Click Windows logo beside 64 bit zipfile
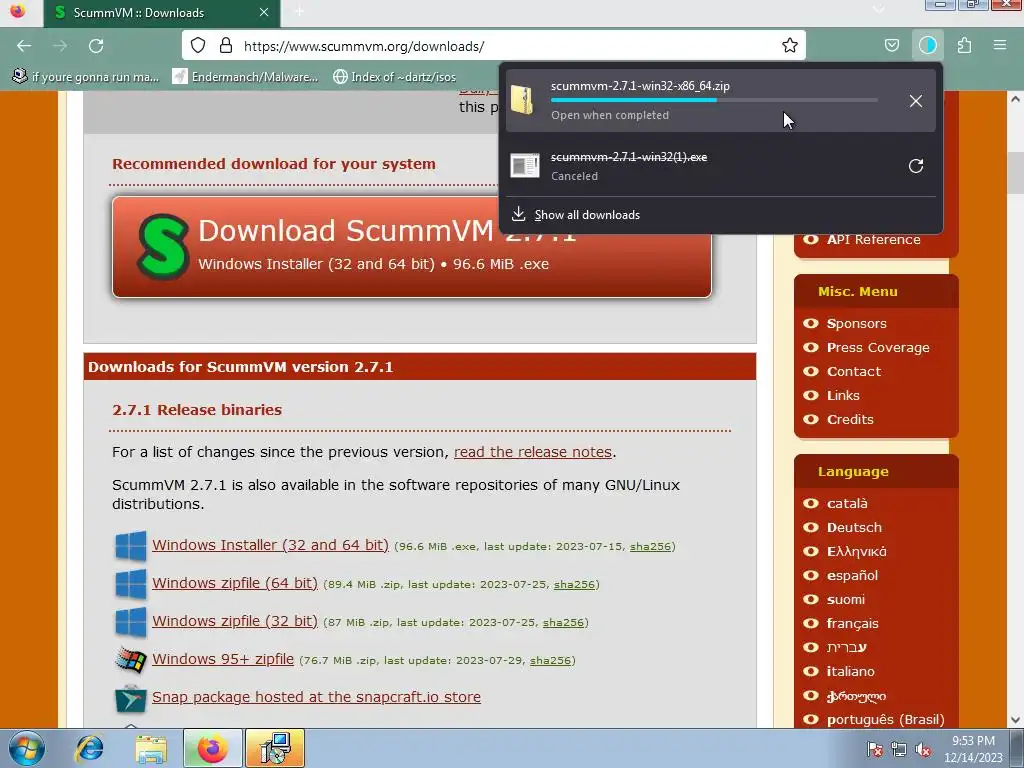Image resolution: width=1024 pixels, height=768 pixels. point(131,584)
